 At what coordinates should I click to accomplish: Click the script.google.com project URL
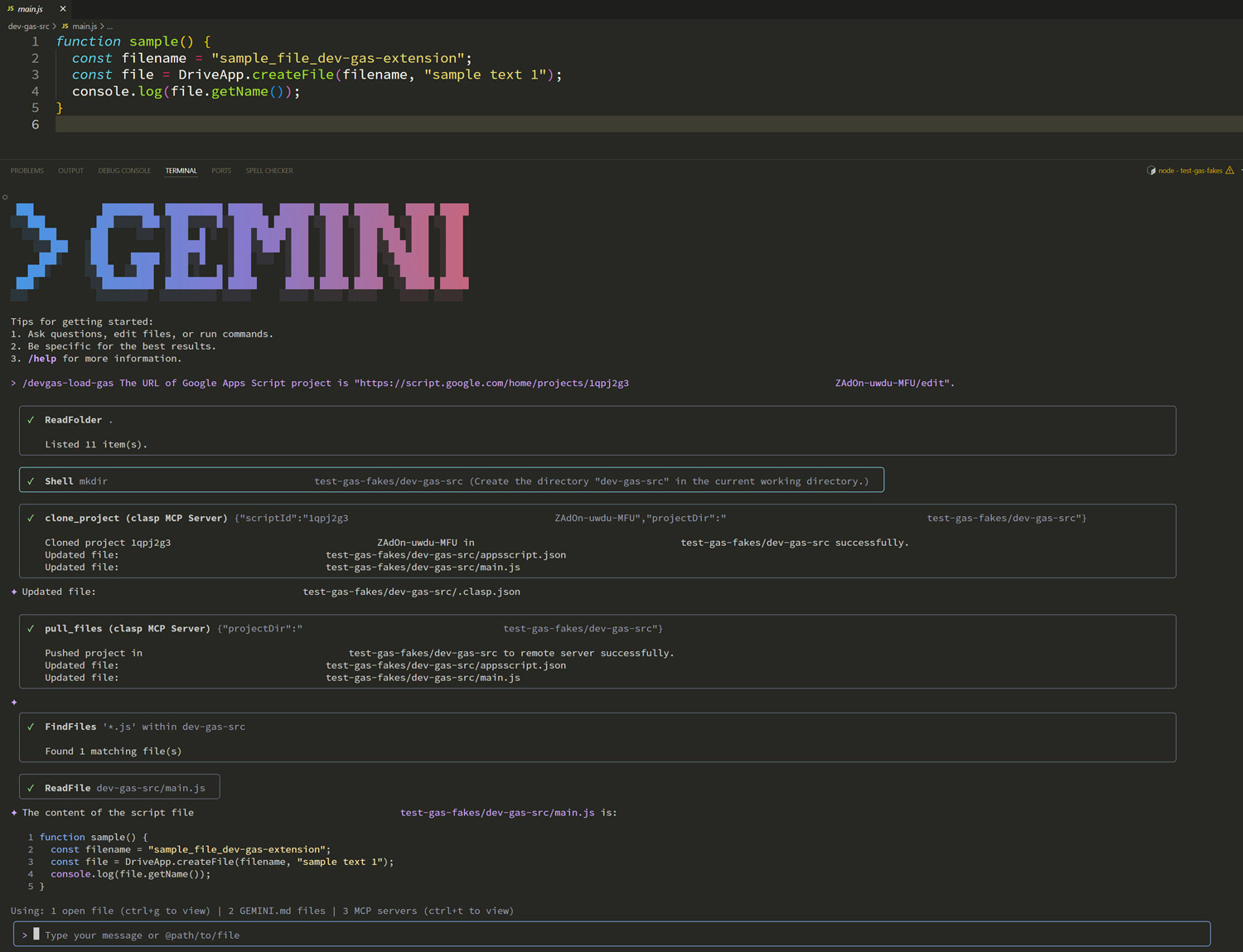[493, 383]
